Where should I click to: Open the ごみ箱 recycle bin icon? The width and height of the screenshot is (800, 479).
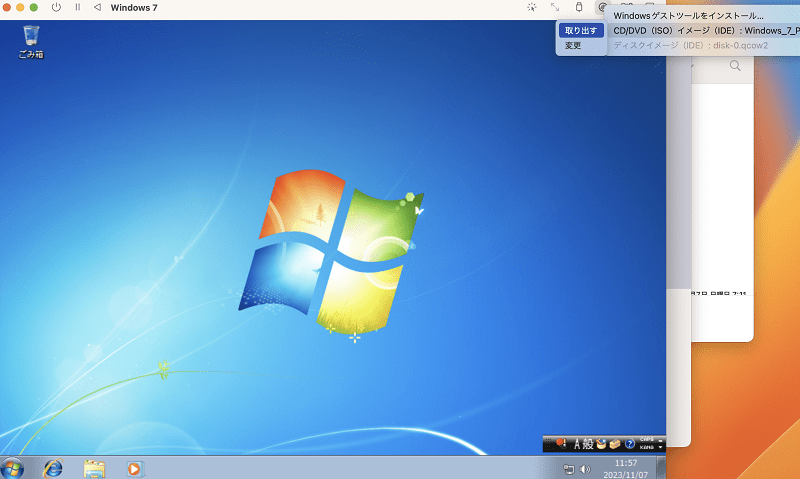(x=31, y=42)
